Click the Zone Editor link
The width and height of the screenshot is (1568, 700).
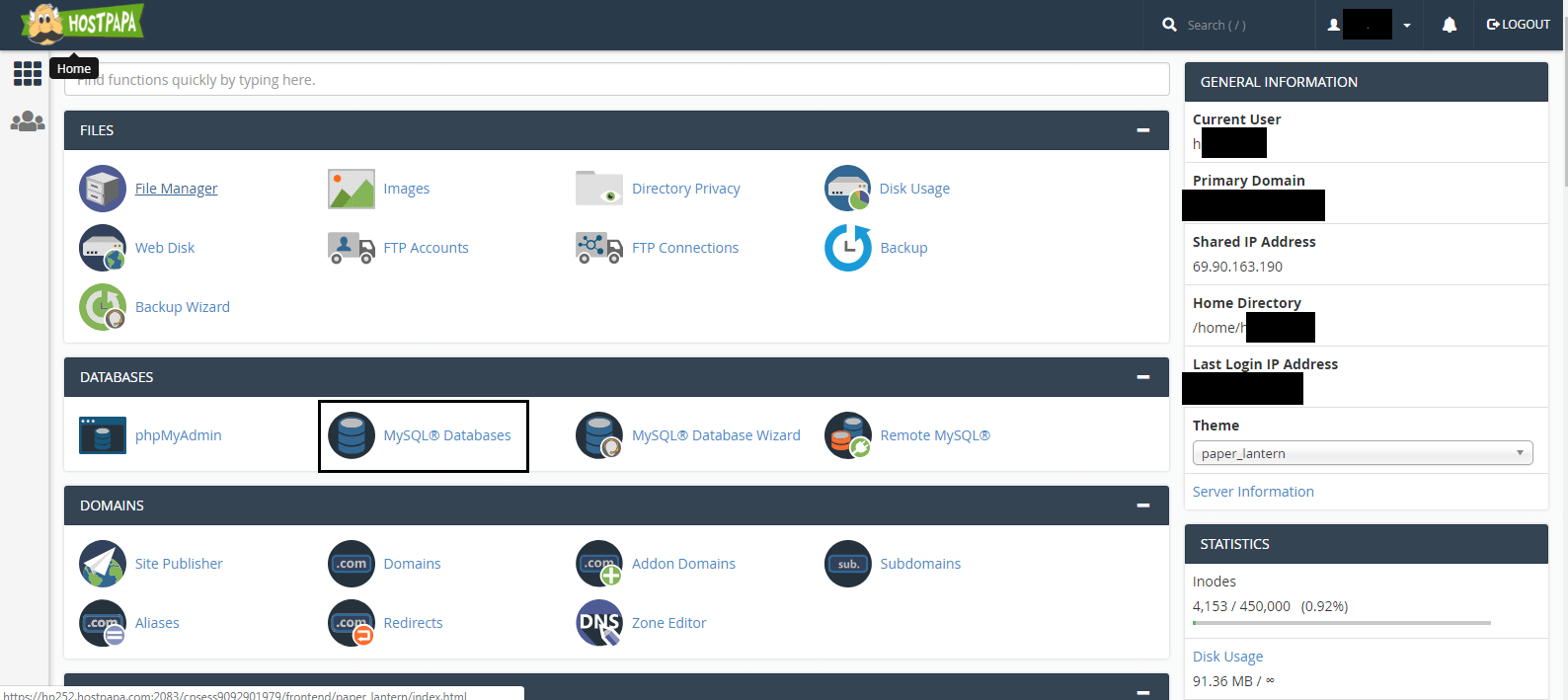click(669, 623)
